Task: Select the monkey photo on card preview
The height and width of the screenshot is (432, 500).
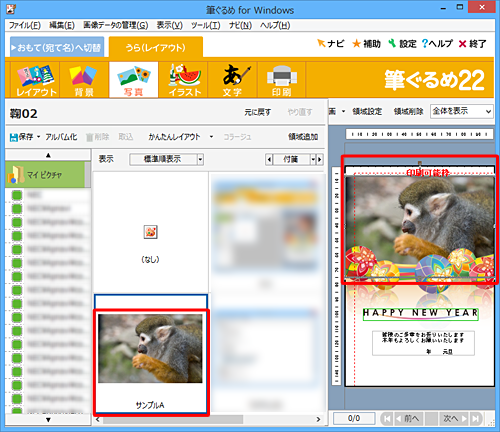Action: coord(420,226)
